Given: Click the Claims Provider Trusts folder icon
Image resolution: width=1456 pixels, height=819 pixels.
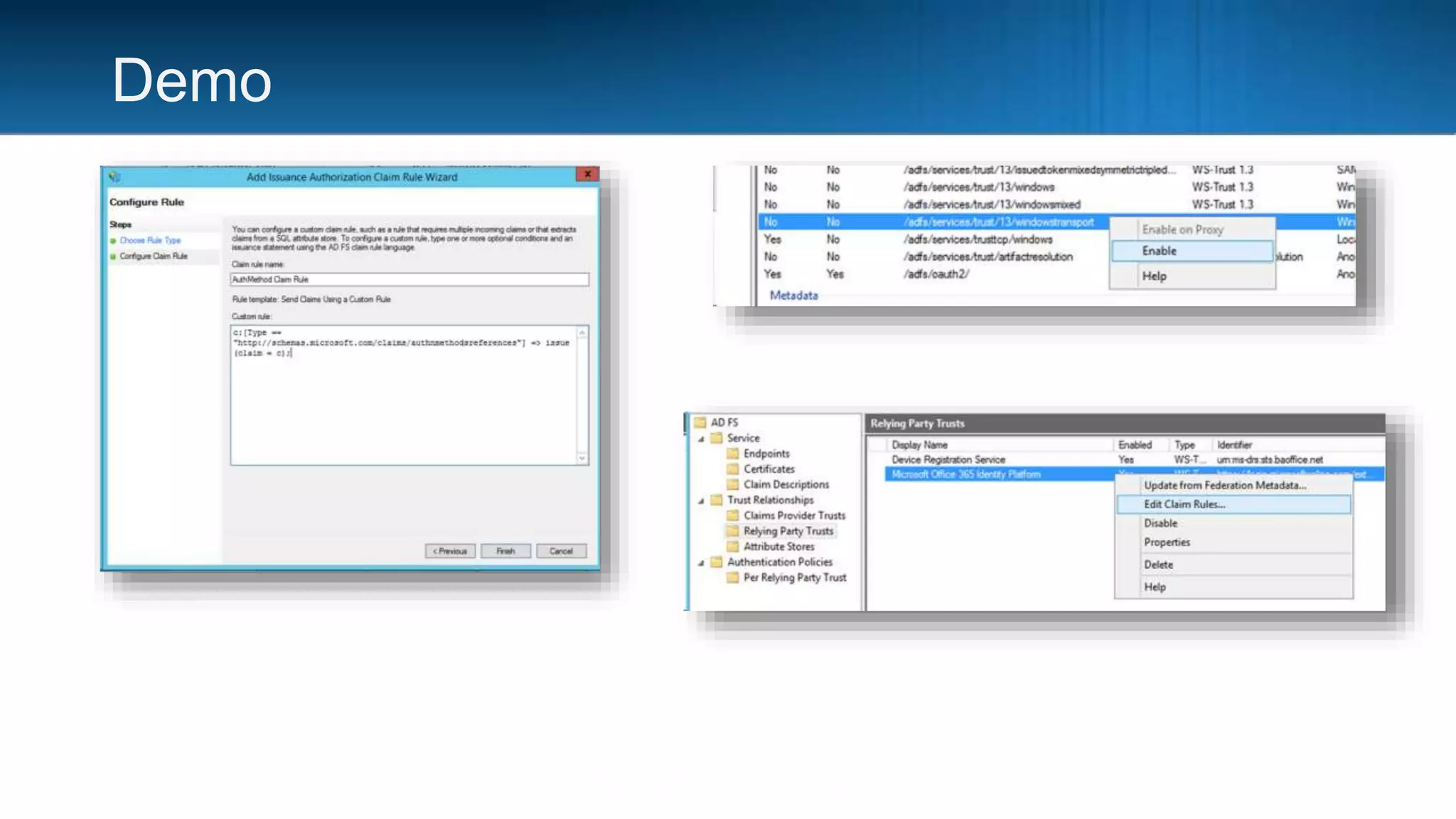Looking at the screenshot, I should 732,515.
